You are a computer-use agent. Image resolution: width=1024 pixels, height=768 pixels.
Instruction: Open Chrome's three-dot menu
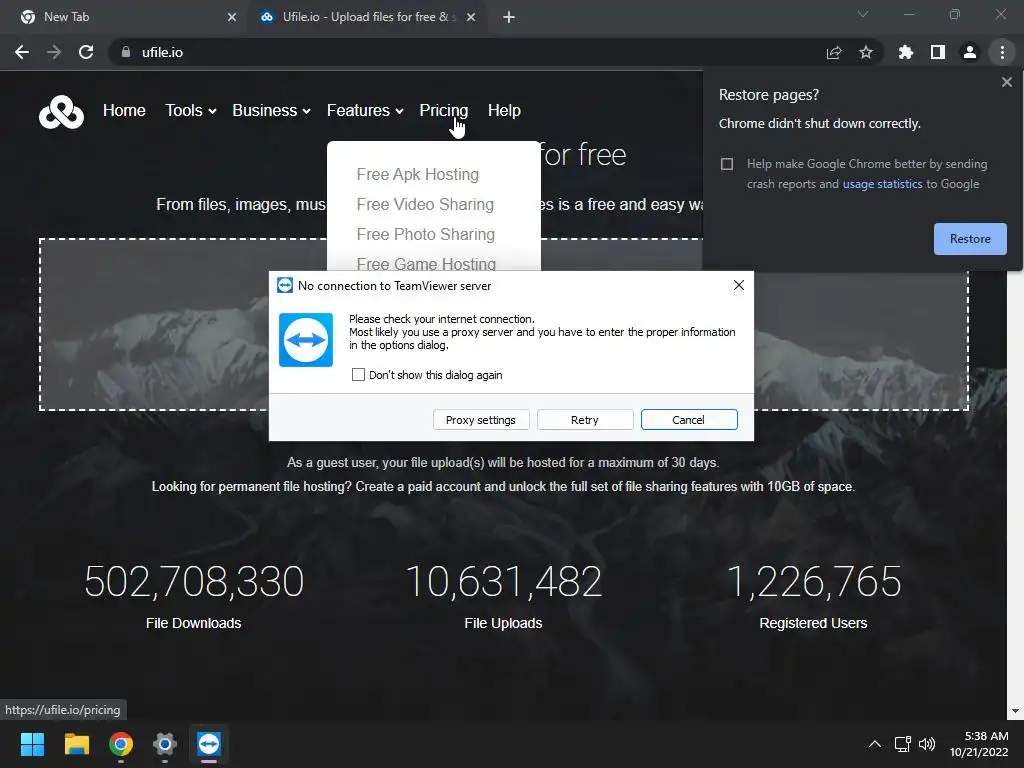tap(1002, 52)
